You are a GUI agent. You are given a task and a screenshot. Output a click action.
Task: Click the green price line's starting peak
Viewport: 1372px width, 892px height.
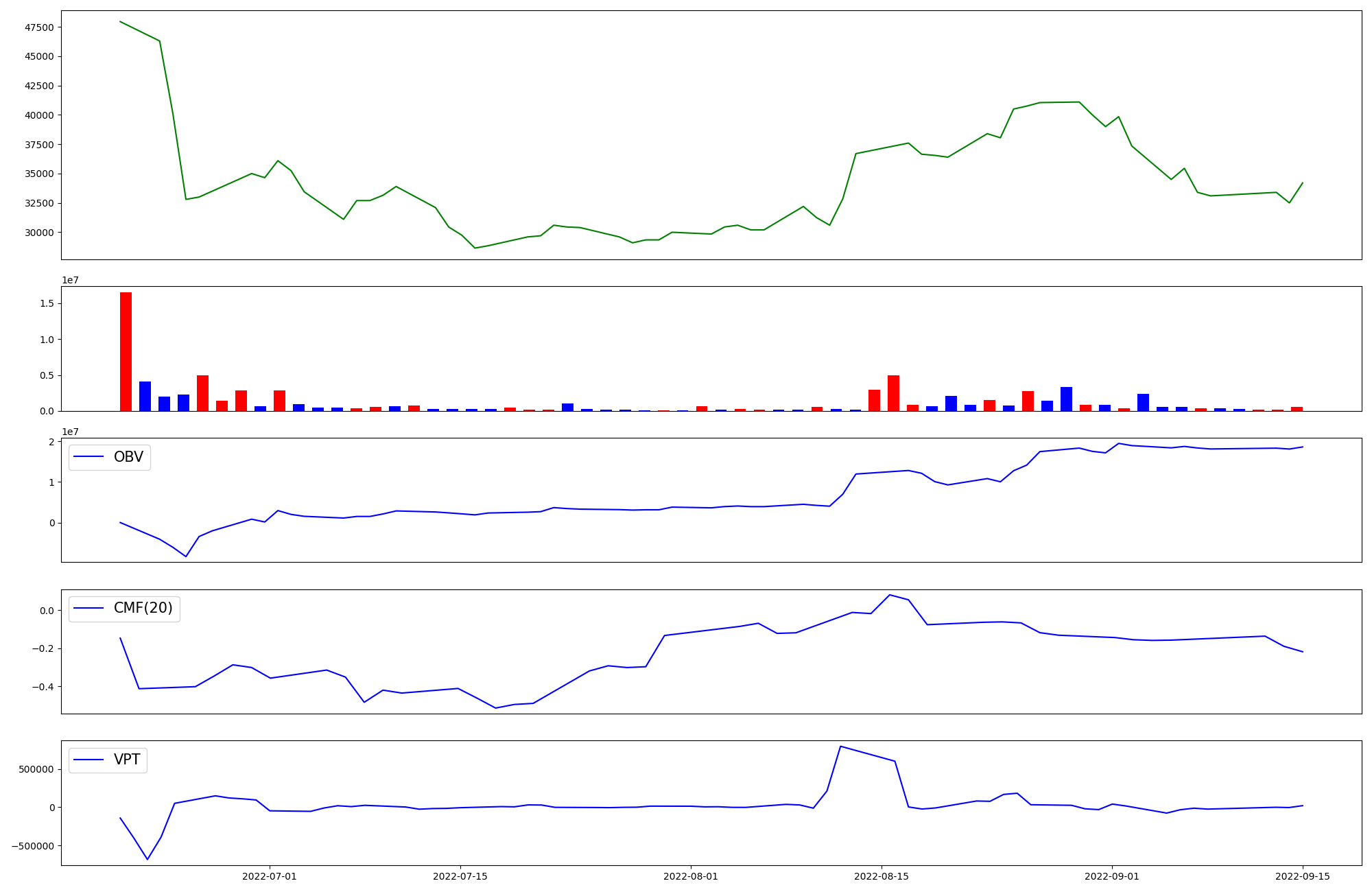click(x=121, y=22)
